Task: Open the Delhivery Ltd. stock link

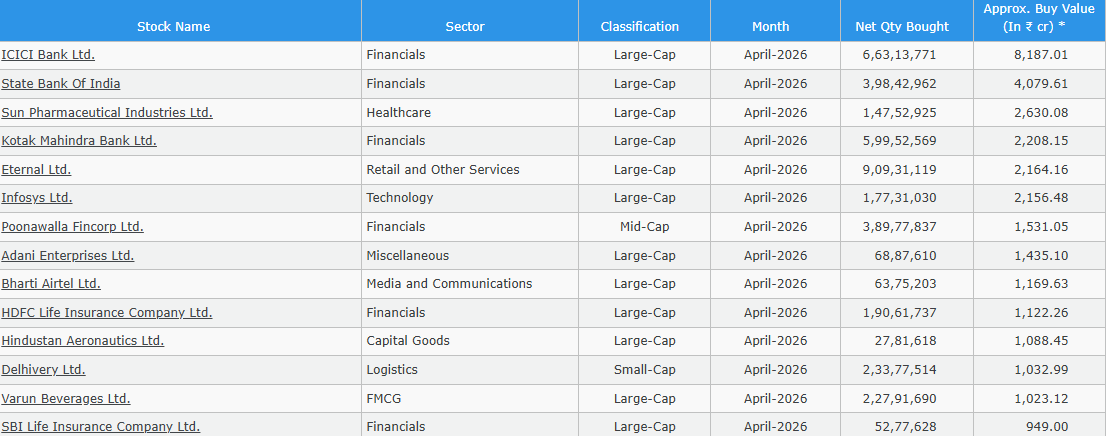Action: pos(44,370)
